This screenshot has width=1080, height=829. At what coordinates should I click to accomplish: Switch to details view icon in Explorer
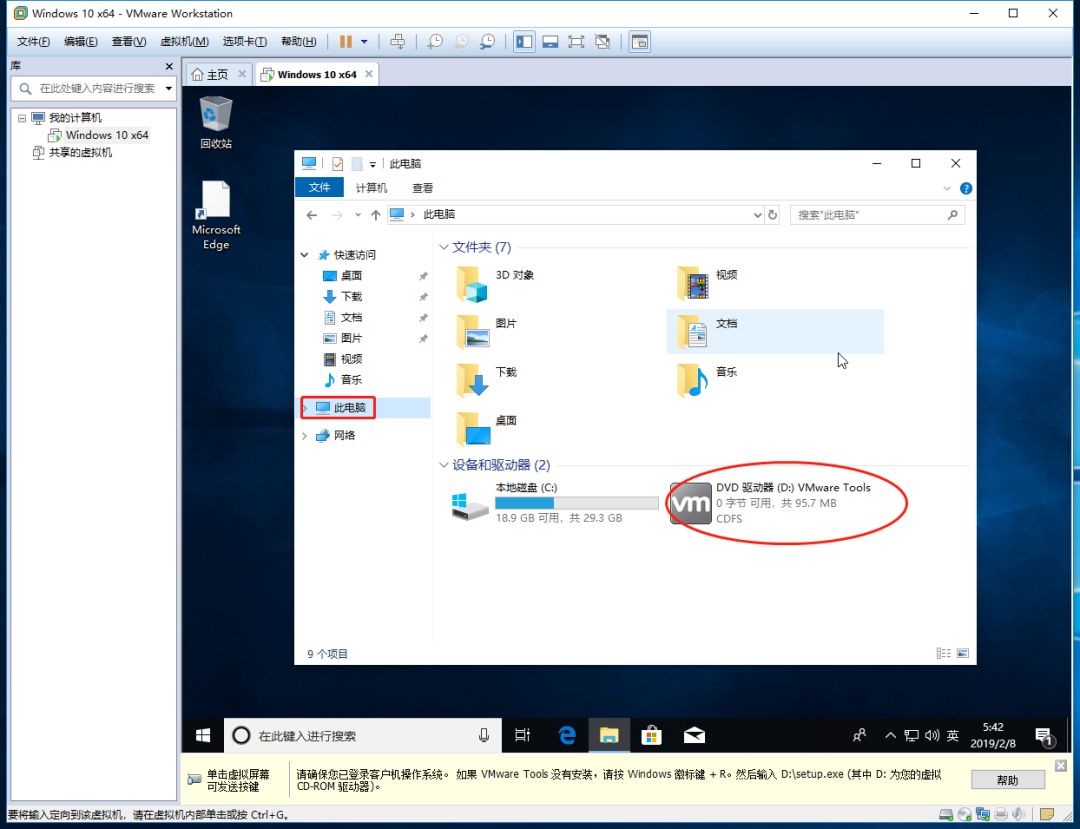(x=944, y=653)
